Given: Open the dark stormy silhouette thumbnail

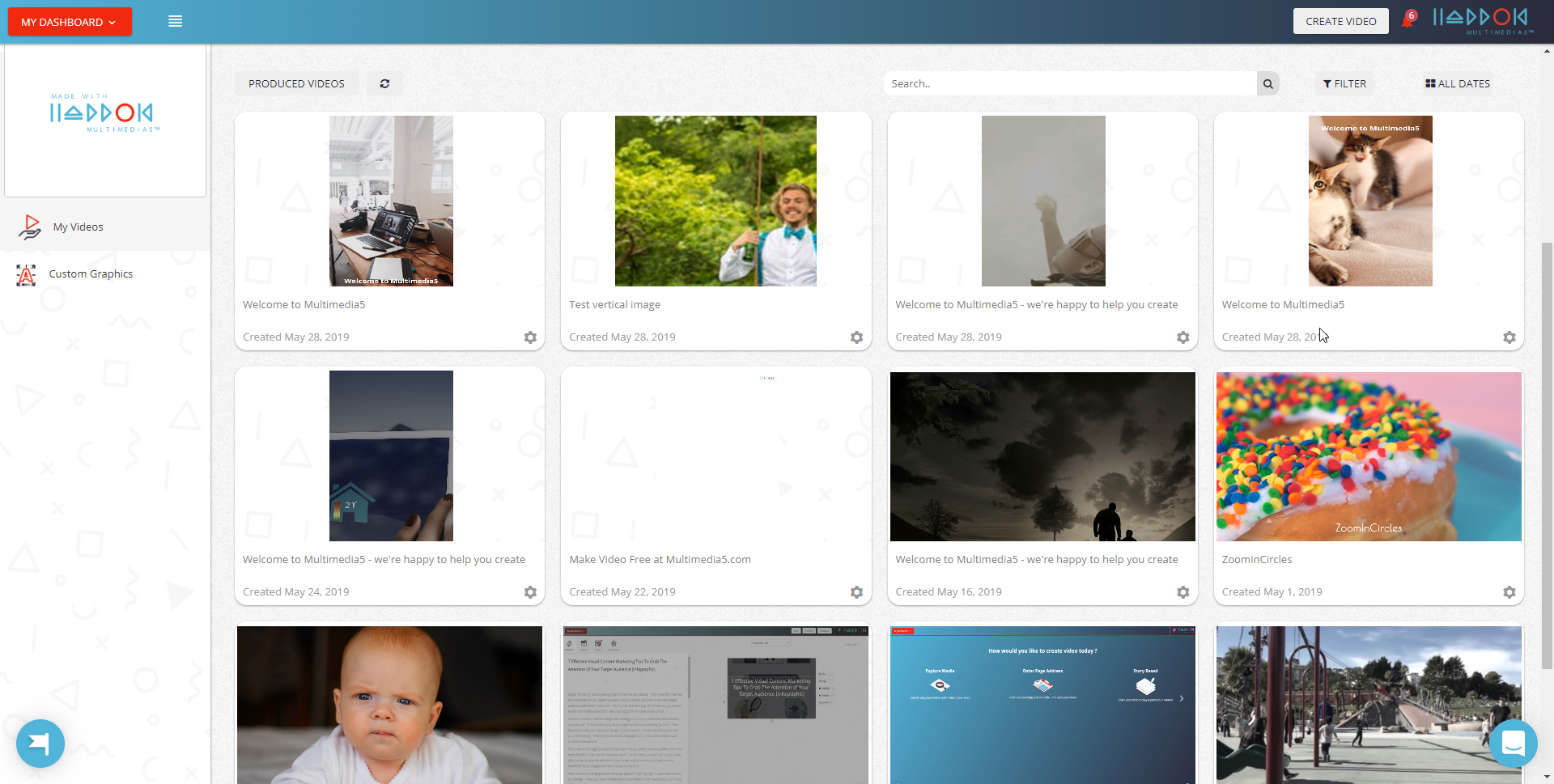Looking at the screenshot, I should click(1042, 456).
